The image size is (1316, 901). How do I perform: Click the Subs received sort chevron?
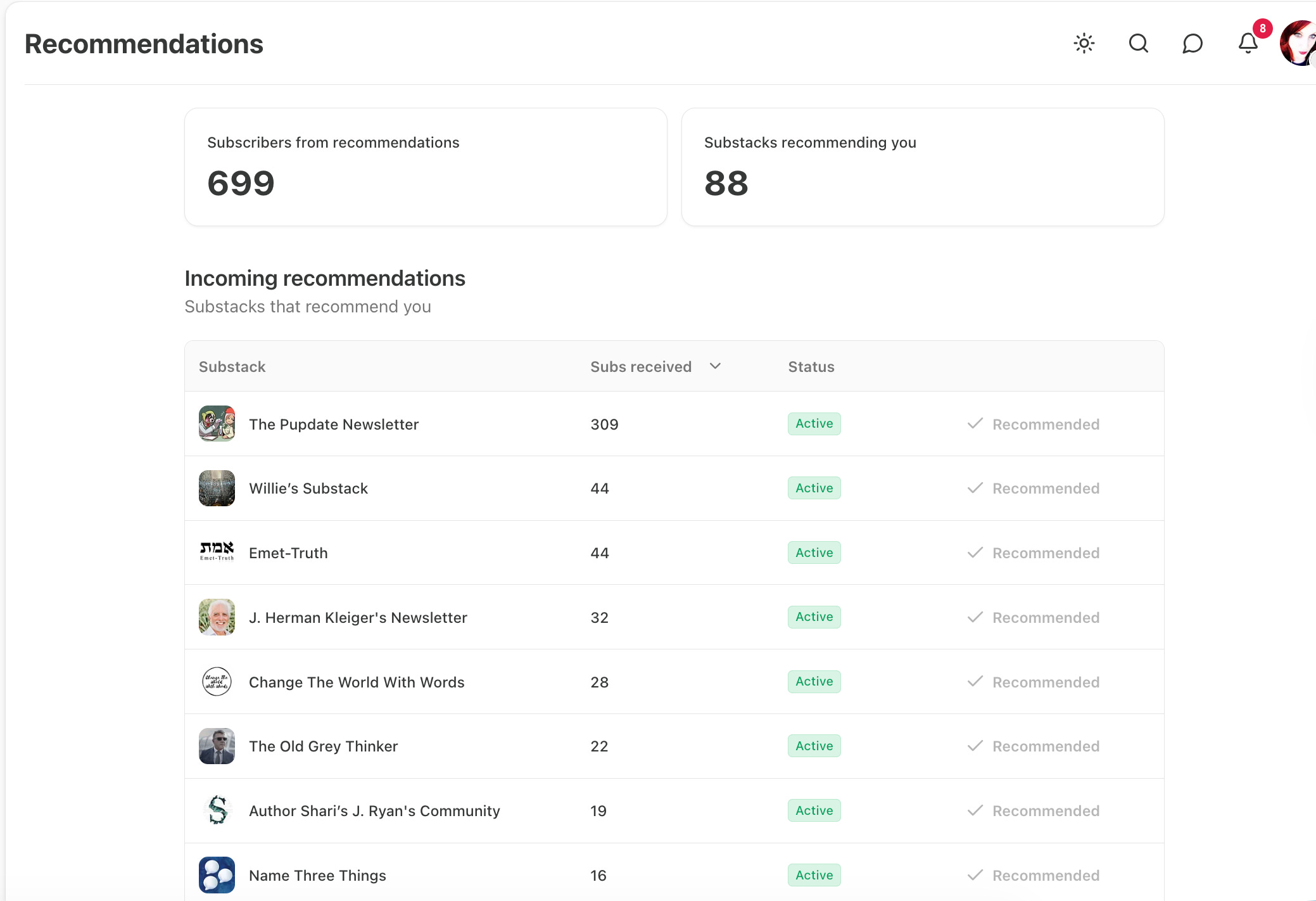pos(715,366)
